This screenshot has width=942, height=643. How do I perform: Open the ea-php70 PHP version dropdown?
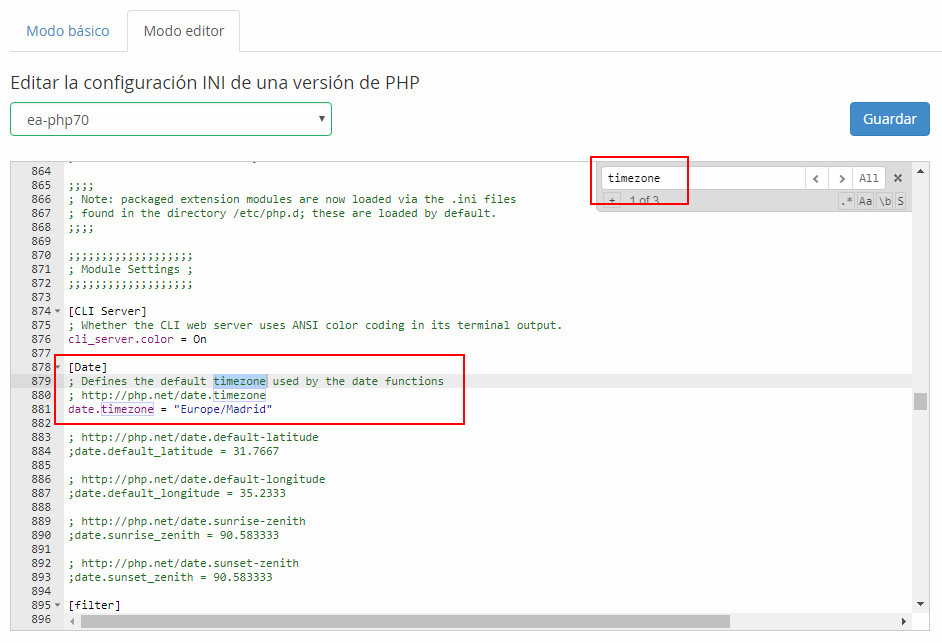(171, 119)
